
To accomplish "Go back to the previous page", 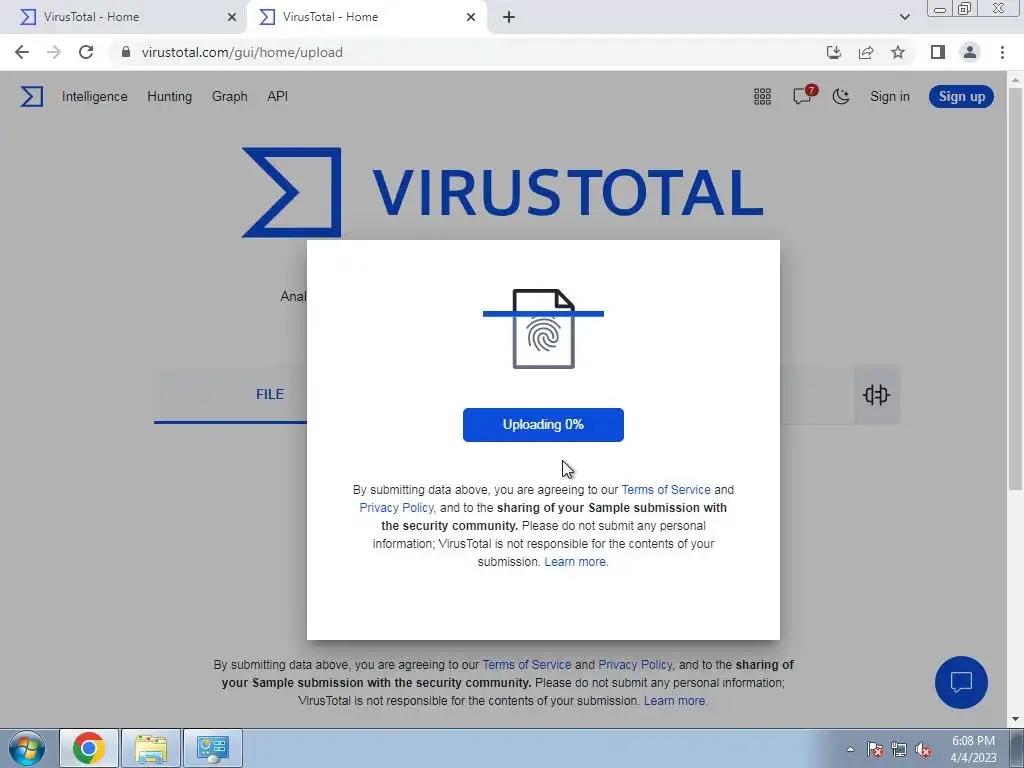I will point(22,52).
